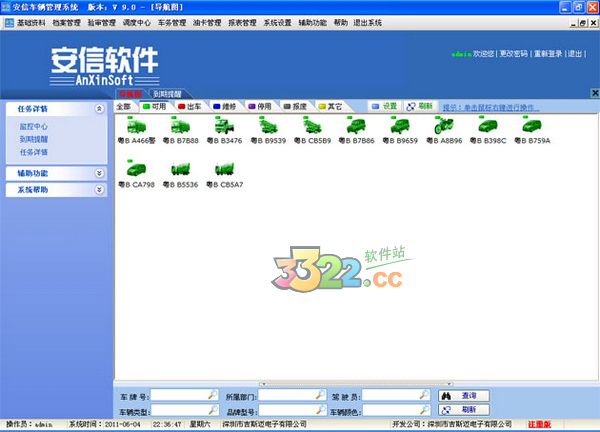Open the 油卡管理 menu
The height and width of the screenshot is (432, 600).
(207, 23)
